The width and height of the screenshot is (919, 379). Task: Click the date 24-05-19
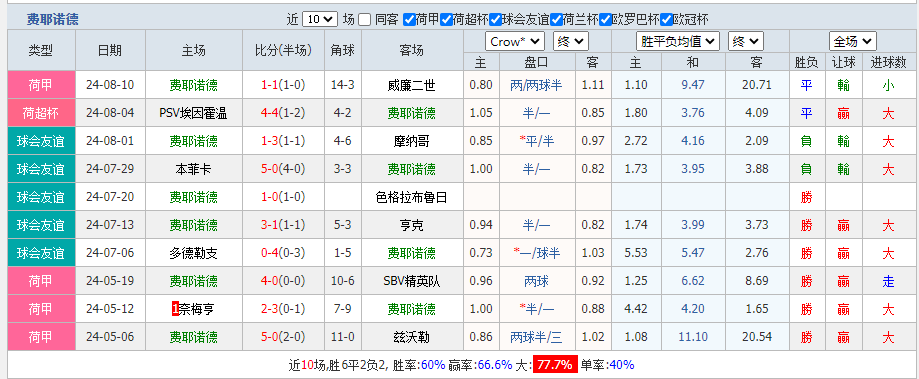coord(110,281)
